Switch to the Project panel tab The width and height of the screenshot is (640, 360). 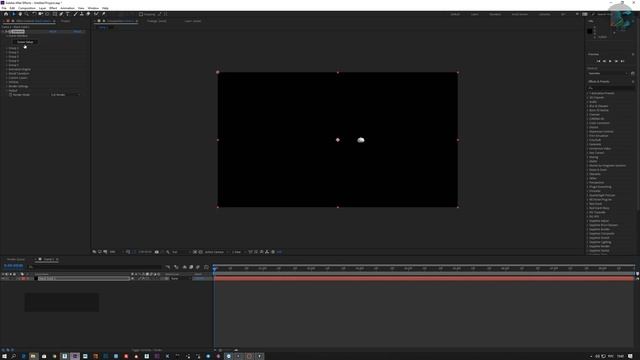tap(65, 21)
